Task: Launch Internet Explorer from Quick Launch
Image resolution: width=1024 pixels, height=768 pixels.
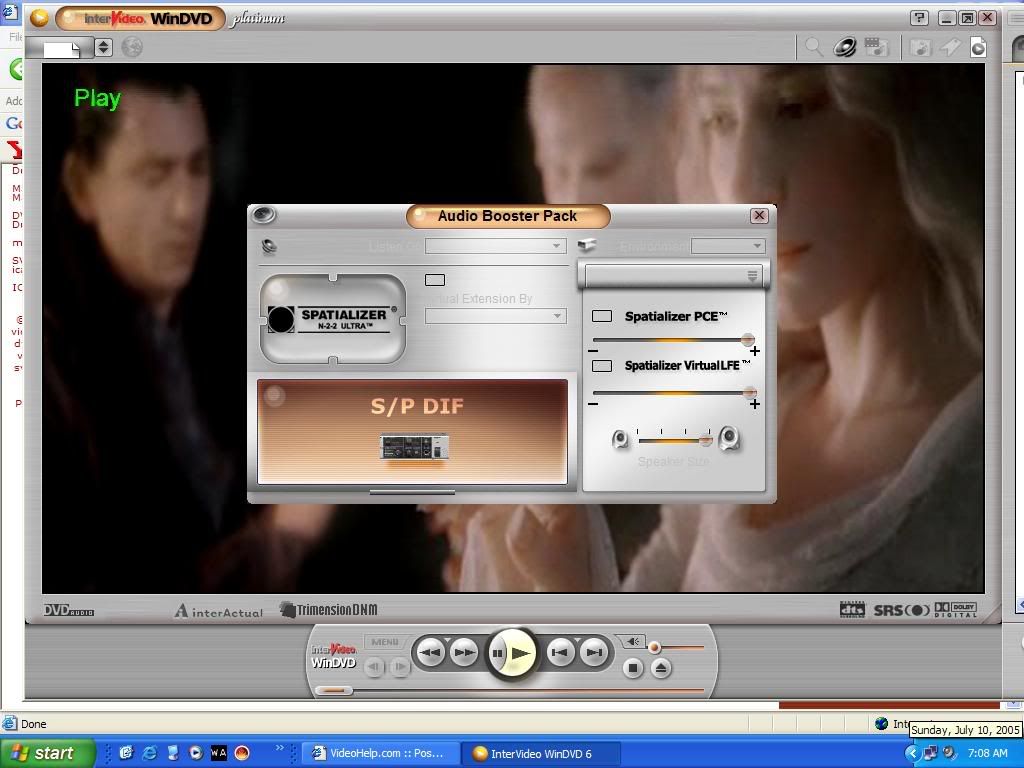Action: point(150,753)
